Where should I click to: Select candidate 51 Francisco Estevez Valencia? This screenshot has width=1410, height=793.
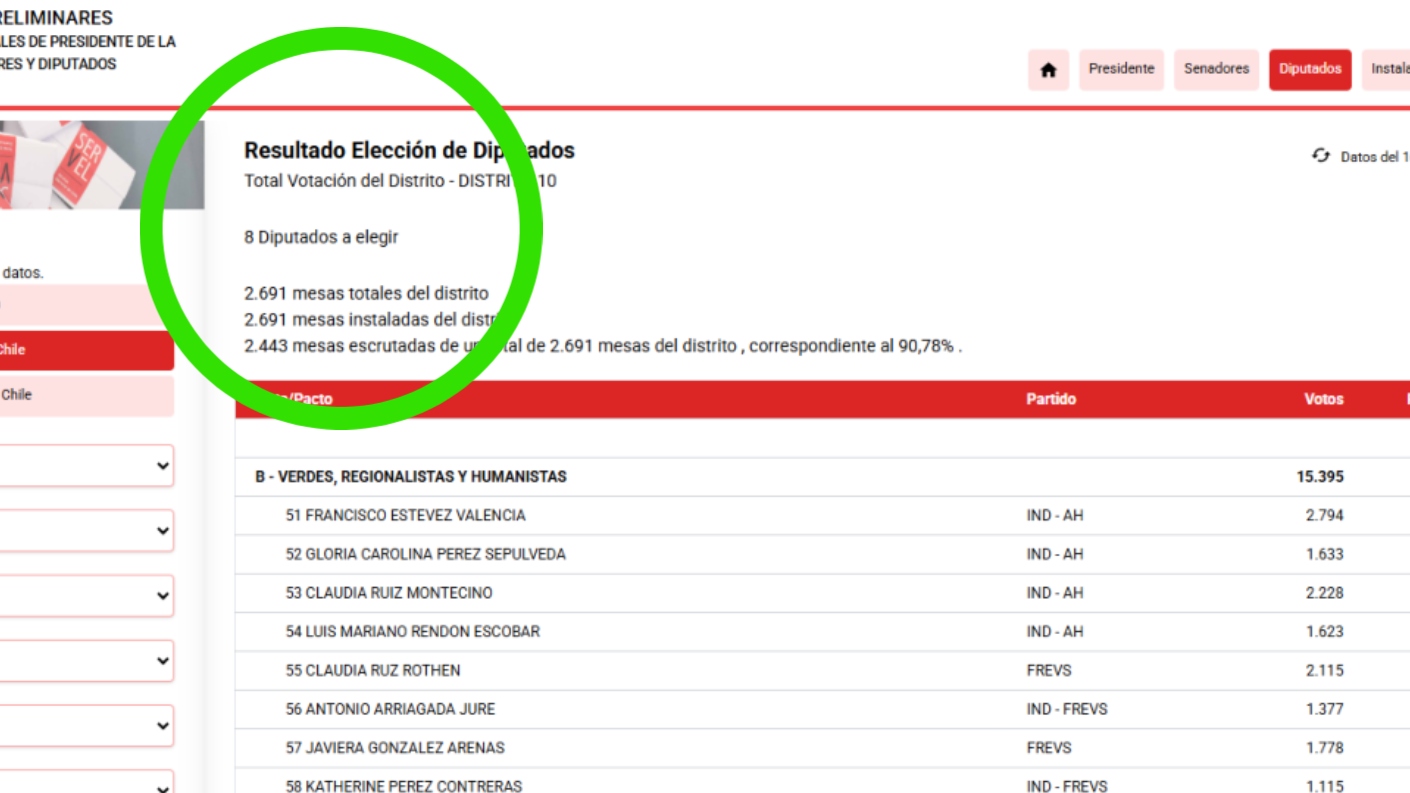click(x=405, y=516)
